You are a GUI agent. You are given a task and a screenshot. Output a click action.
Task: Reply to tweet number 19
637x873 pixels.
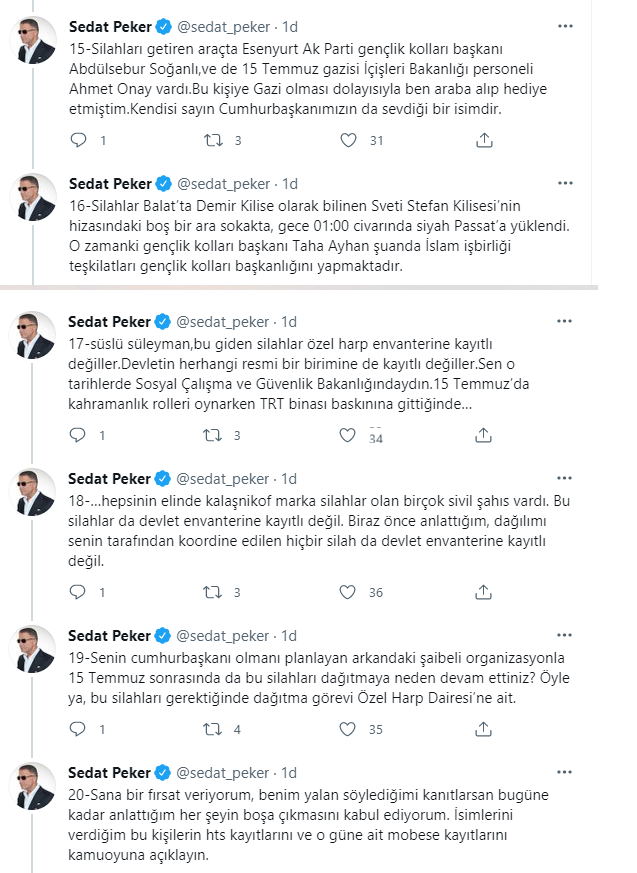pyautogui.click(x=77, y=729)
